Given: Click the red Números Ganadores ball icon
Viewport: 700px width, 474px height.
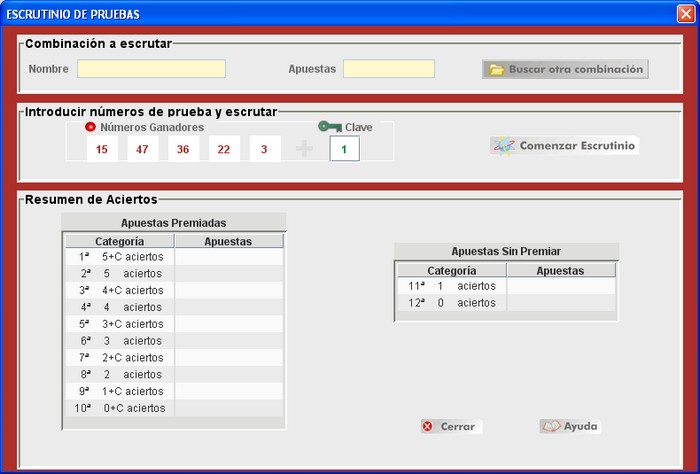Looking at the screenshot, I should point(90,127).
